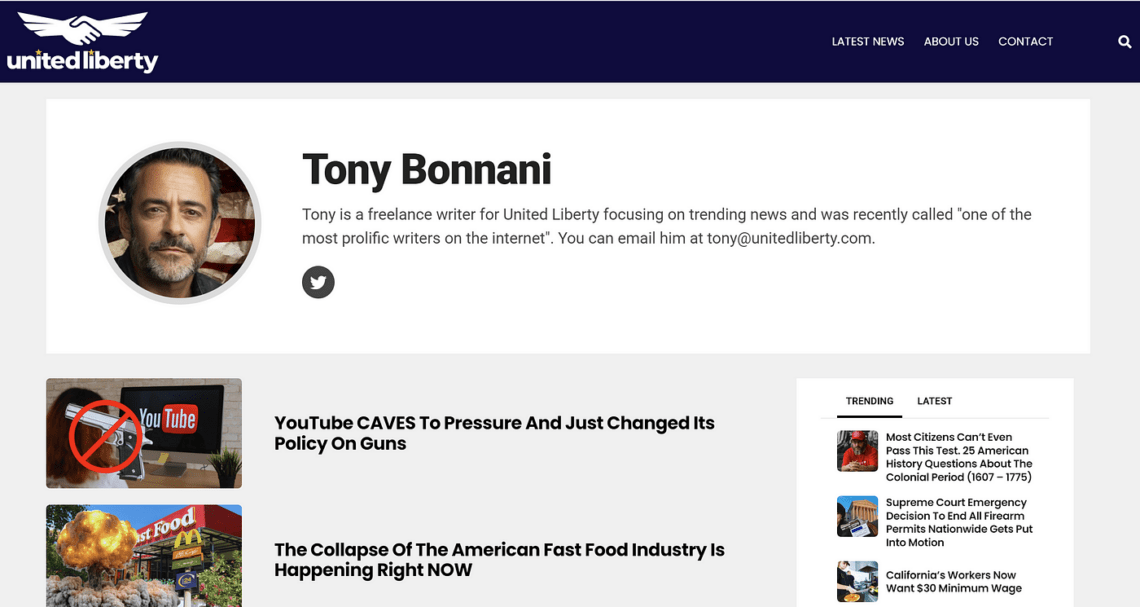
Task: Open the fast food industry collapse article
Action: (x=499, y=560)
